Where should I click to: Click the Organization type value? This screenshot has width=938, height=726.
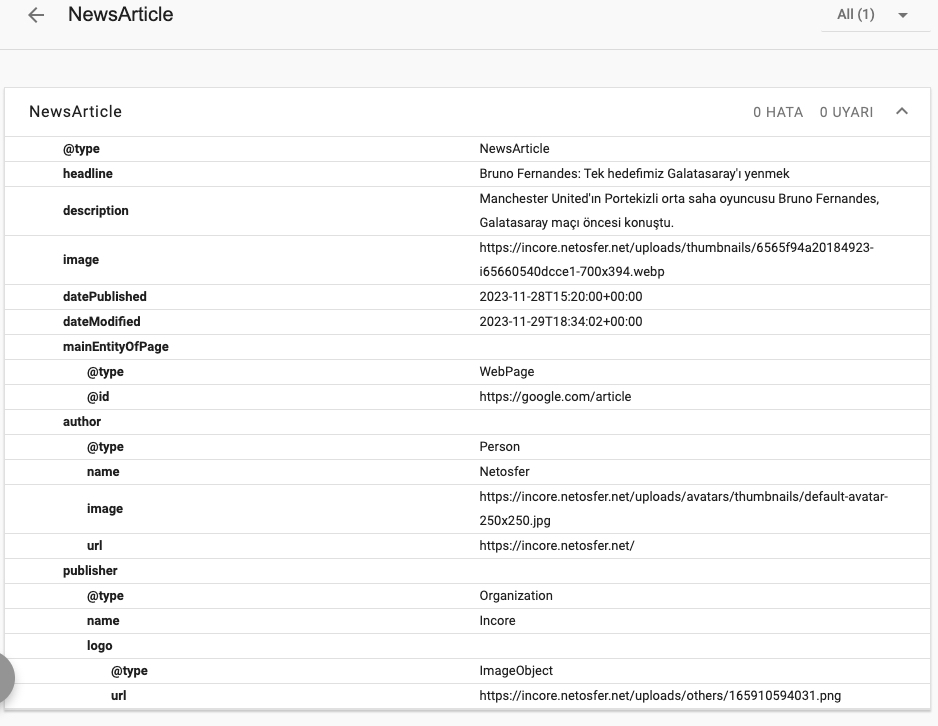(x=516, y=596)
